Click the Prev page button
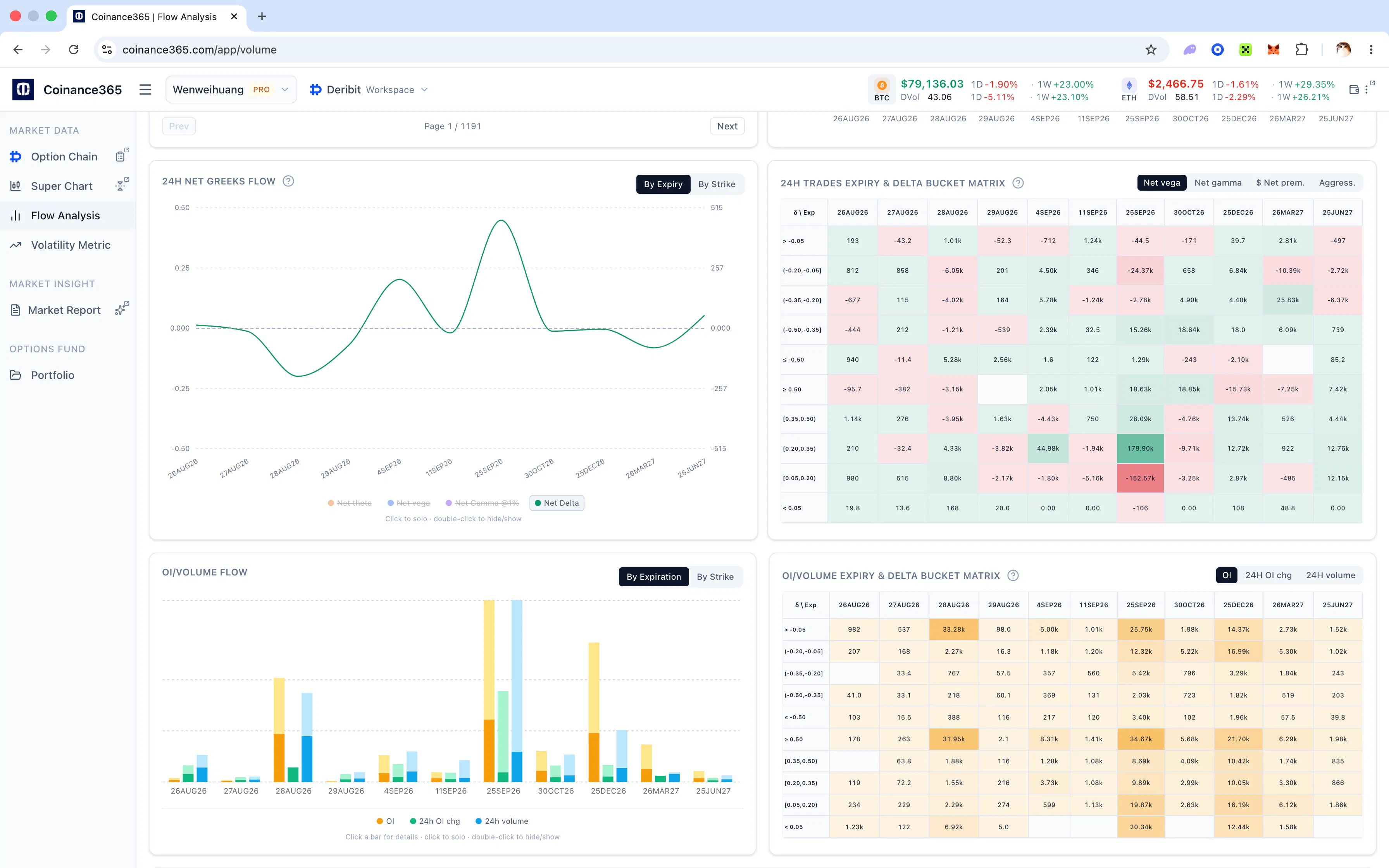 179,126
